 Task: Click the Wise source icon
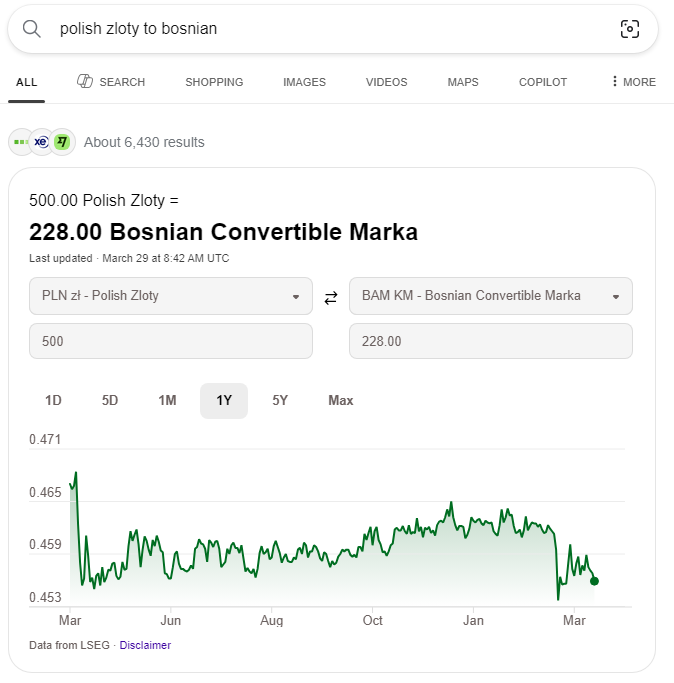pyautogui.click(x=62, y=142)
